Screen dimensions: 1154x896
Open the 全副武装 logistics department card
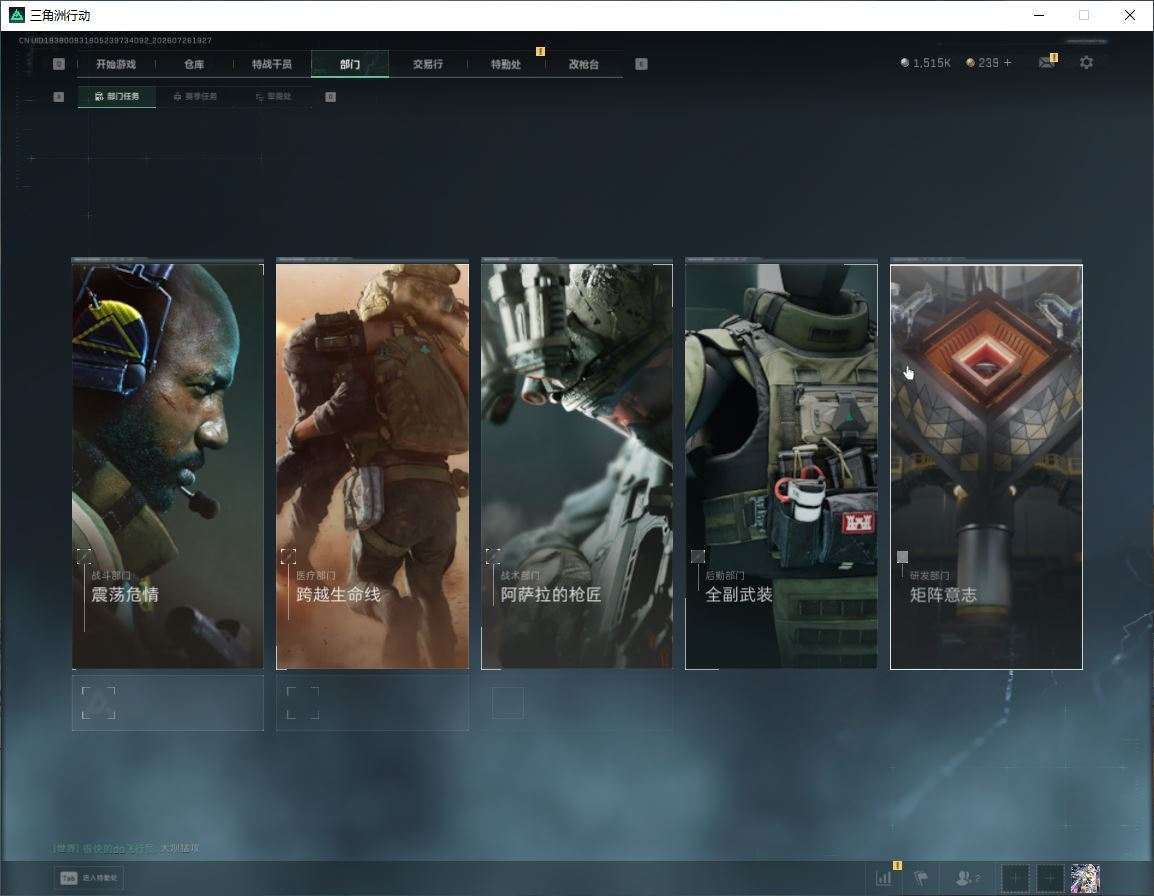coord(782,466)
